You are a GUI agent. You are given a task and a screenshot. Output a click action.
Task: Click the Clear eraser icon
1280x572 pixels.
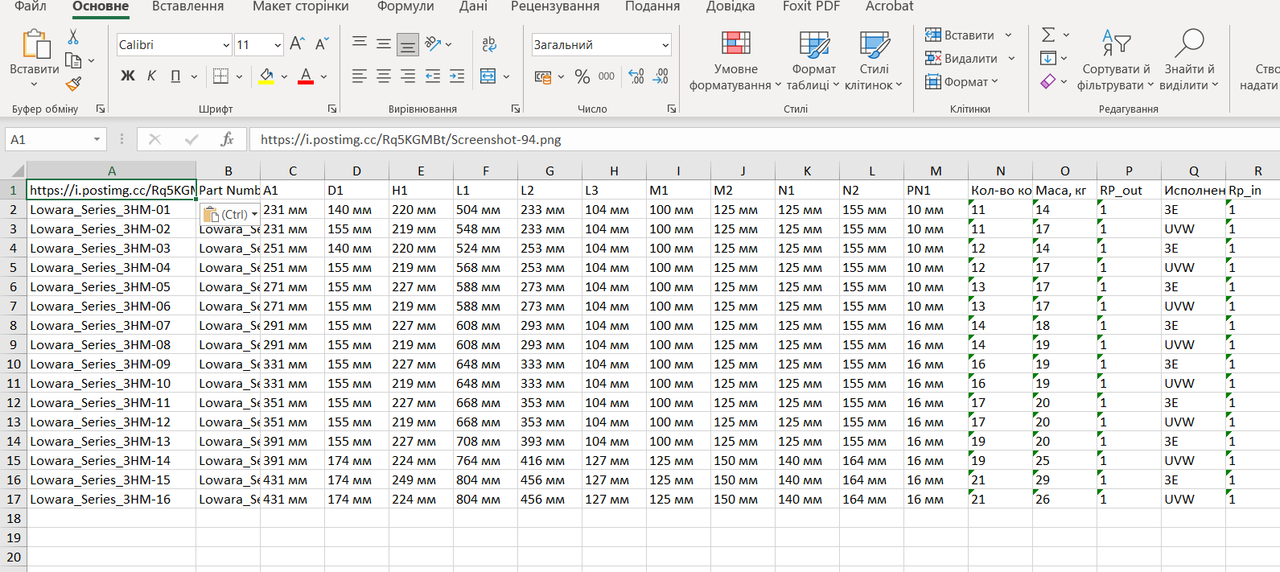1048,82
